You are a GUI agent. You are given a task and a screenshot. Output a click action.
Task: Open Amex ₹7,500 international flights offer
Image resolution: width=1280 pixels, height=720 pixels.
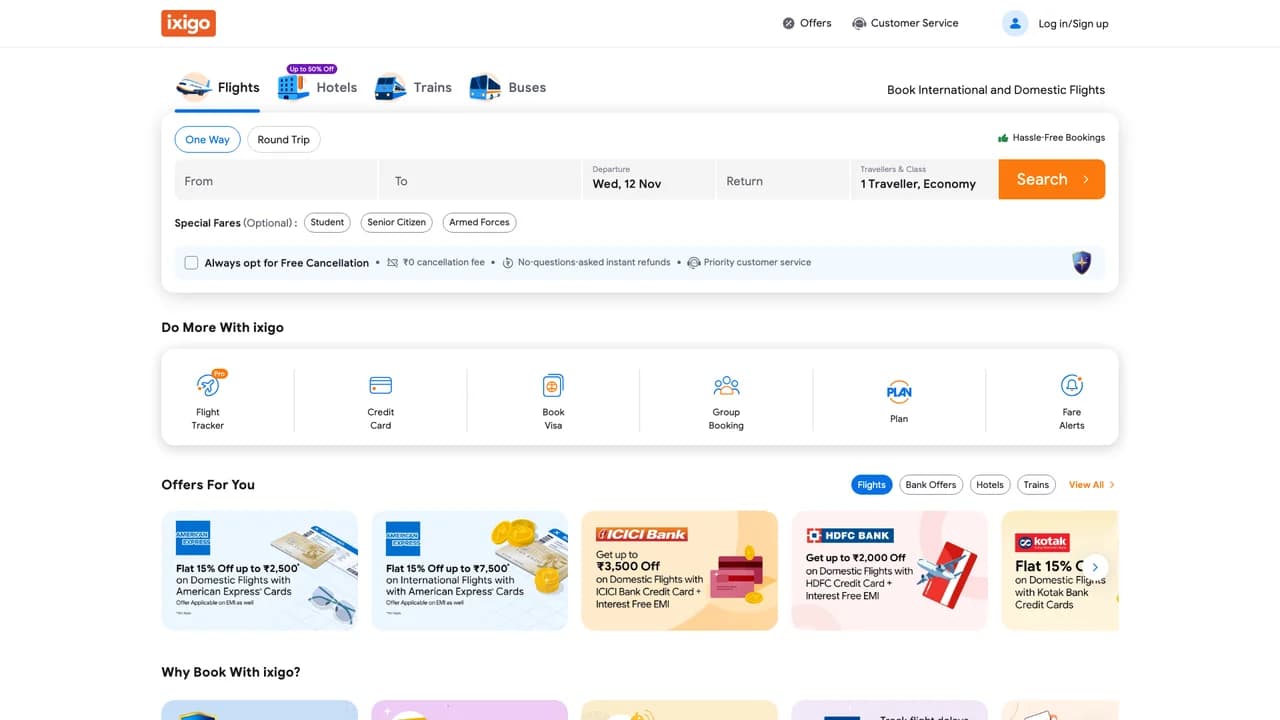[x=470, y=571]
